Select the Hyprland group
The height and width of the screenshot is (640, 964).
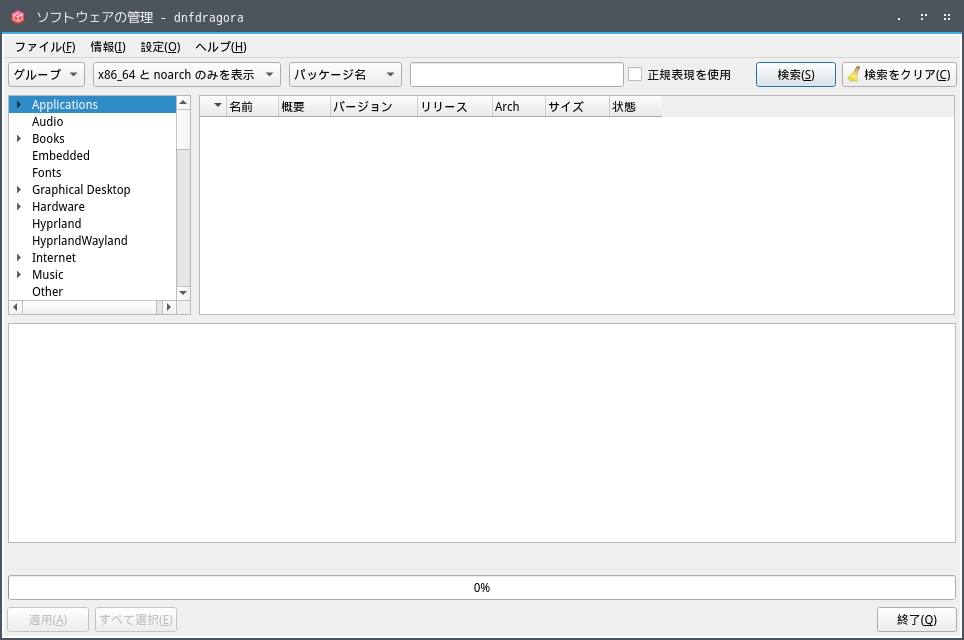coord(57,224)
